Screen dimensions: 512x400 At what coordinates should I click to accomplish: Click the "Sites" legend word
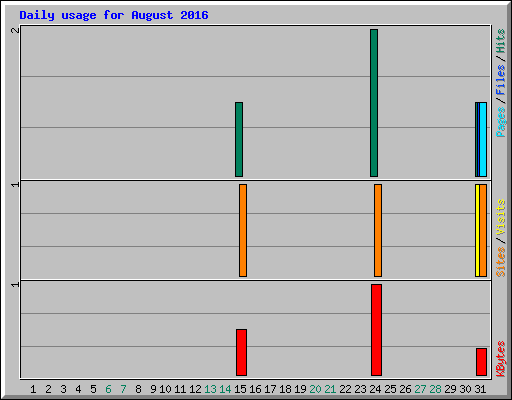pyautogui.click(x=501, y=262)
